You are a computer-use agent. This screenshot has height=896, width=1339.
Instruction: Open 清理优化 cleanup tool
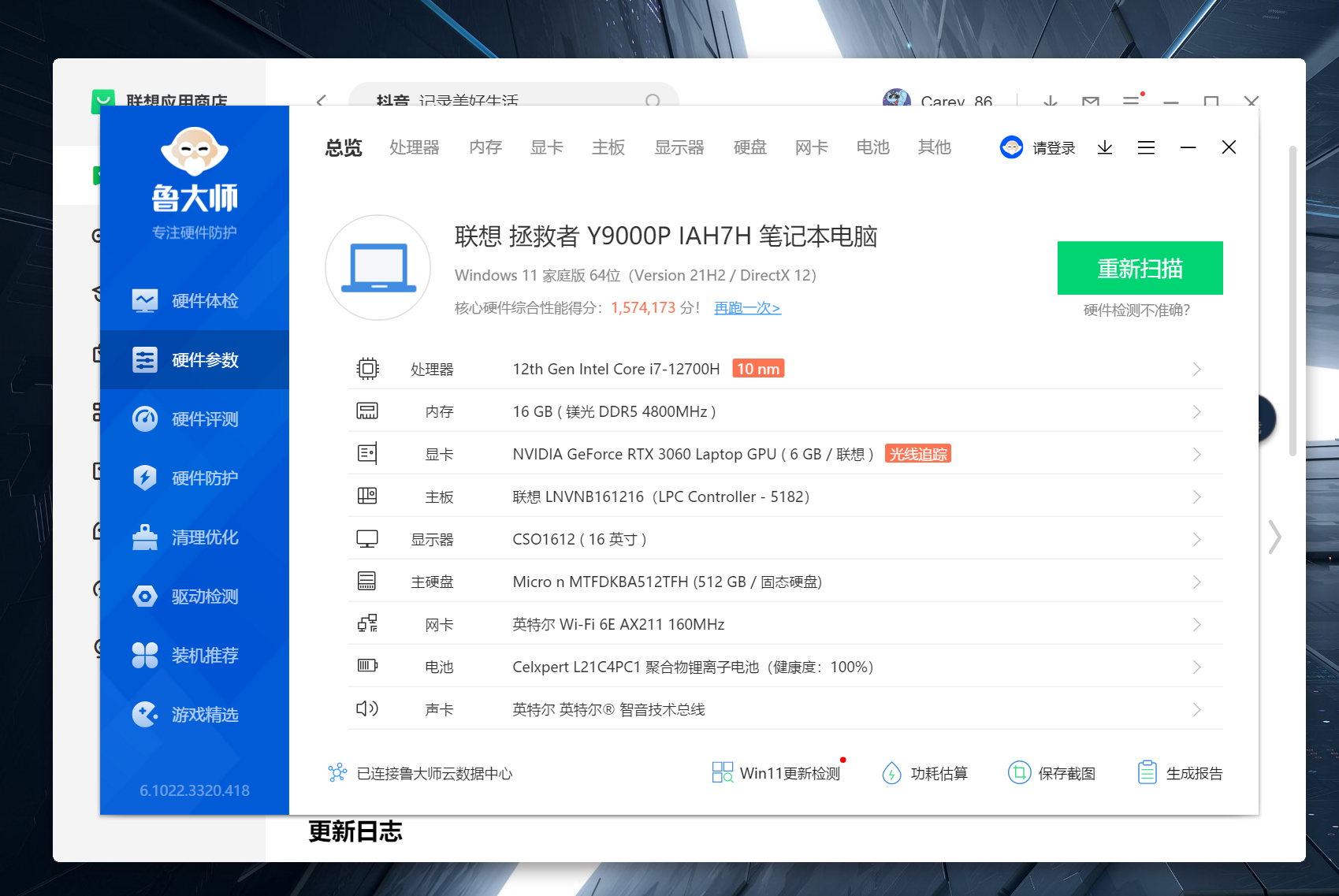(195, 537)
